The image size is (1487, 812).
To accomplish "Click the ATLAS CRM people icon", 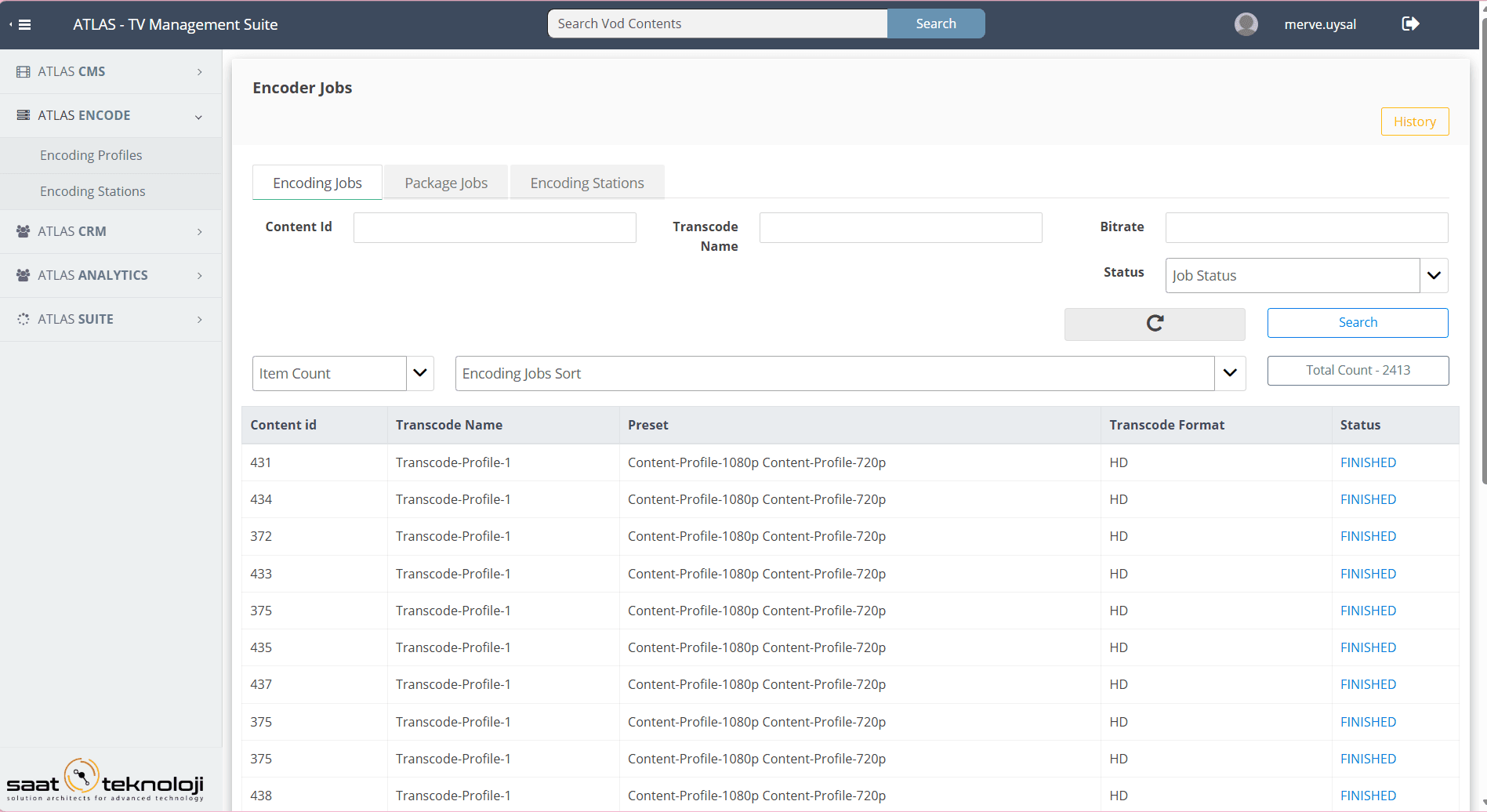I will pyautogui.click(x=24, y=231).
